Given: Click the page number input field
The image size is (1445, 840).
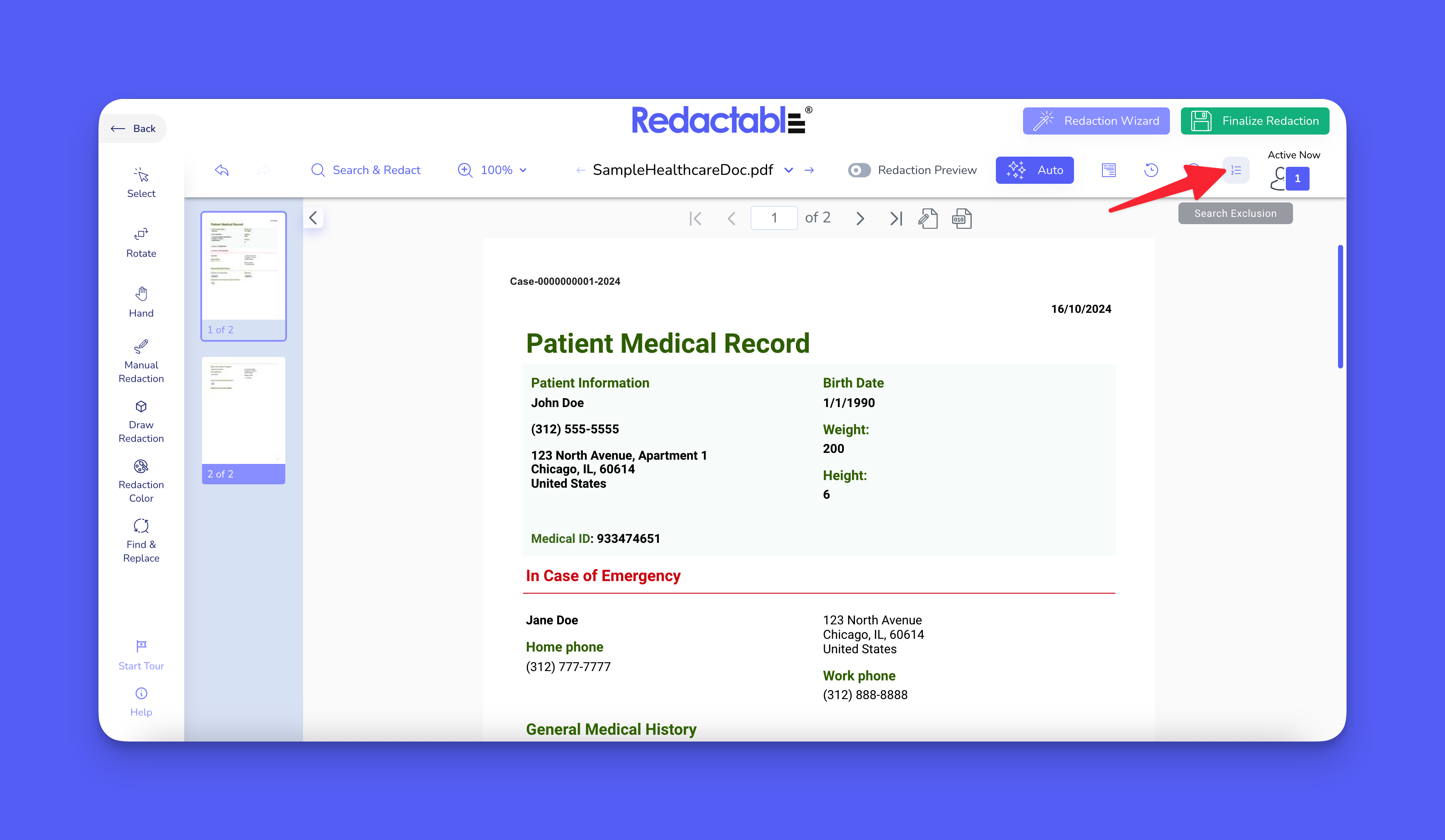Looking at the screenshot, I should point(773,218).
